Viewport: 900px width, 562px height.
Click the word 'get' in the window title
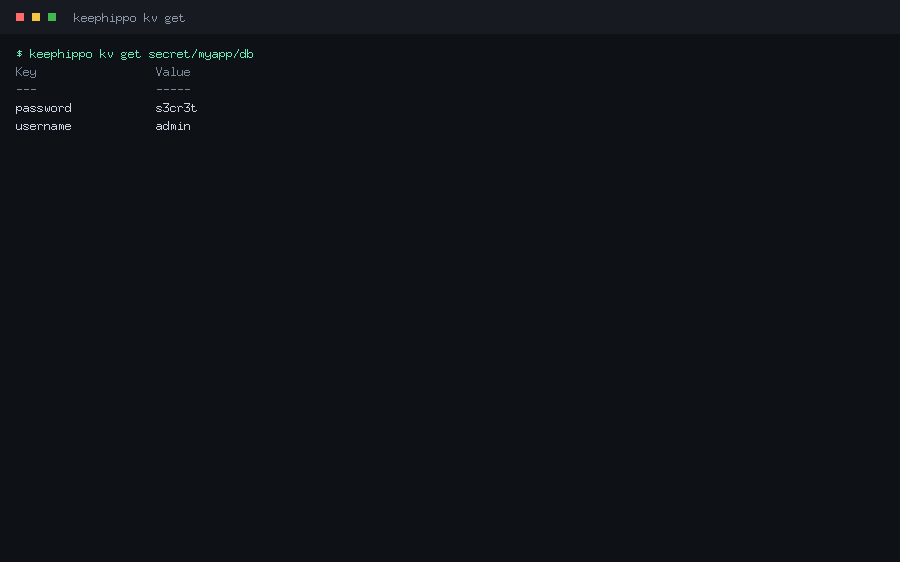coord(174,19)
